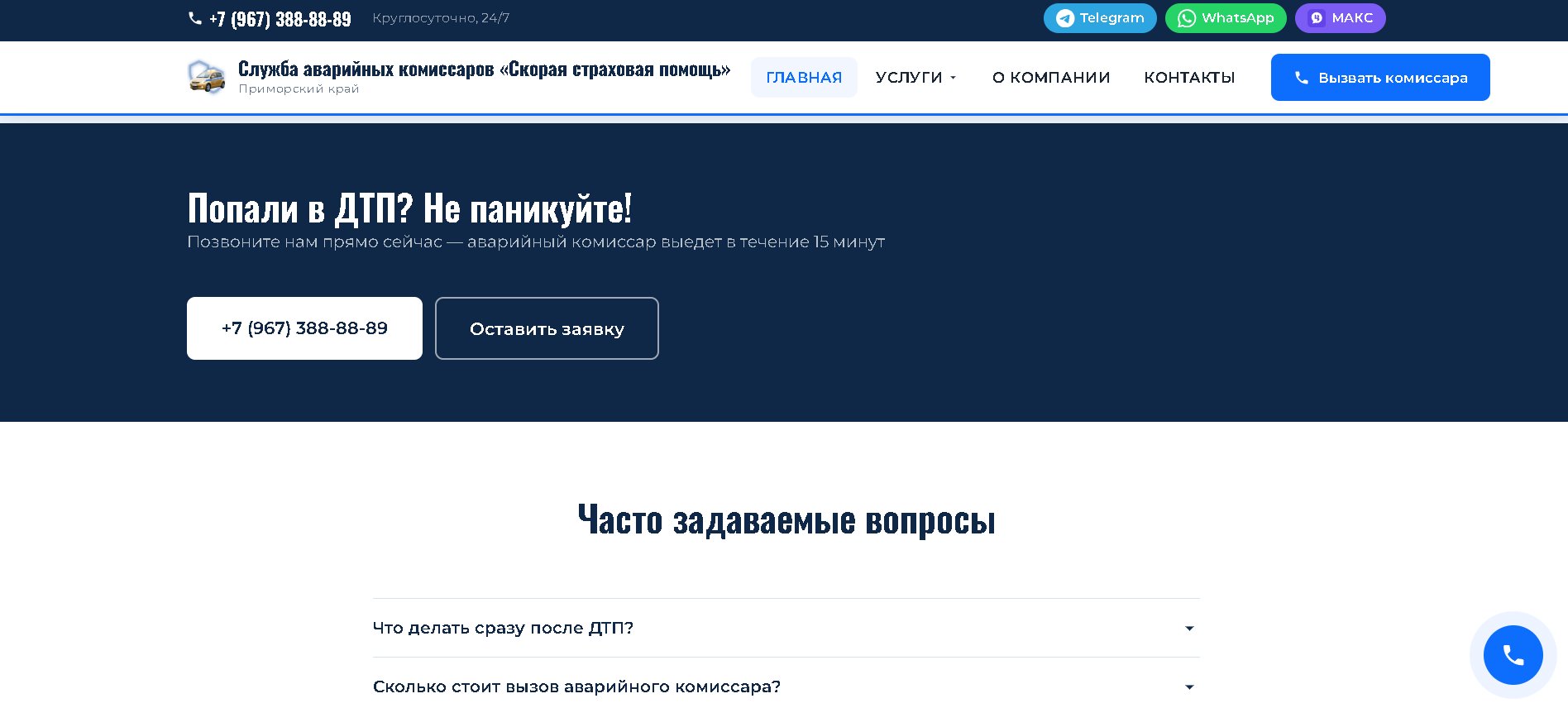Click the phone icon in top bar
The image size is (1568, 708).
click(x=195, y=18)
